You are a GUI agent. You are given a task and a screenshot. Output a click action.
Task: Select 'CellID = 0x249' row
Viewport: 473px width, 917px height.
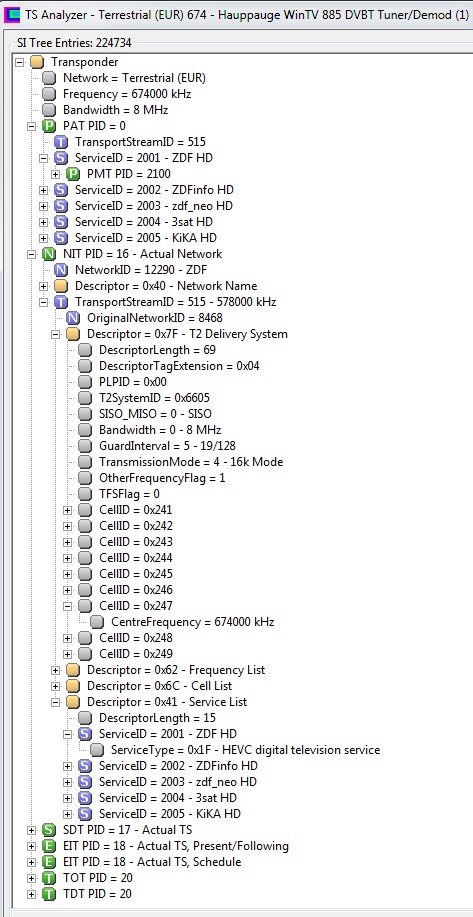coord(136,654)
